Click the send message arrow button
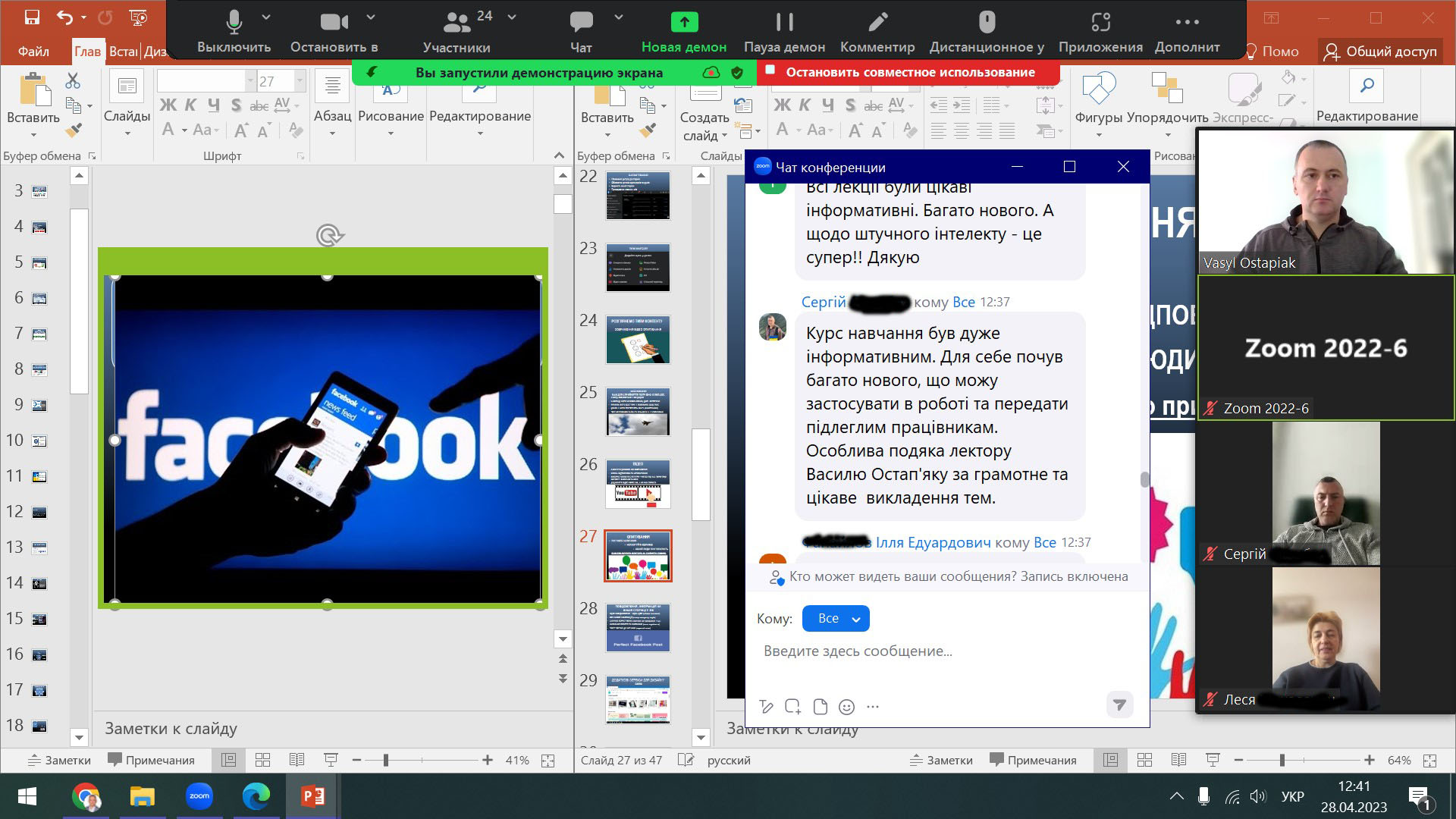Image resolution: width=1456 pixels, height=819 pixels. 1119,704
